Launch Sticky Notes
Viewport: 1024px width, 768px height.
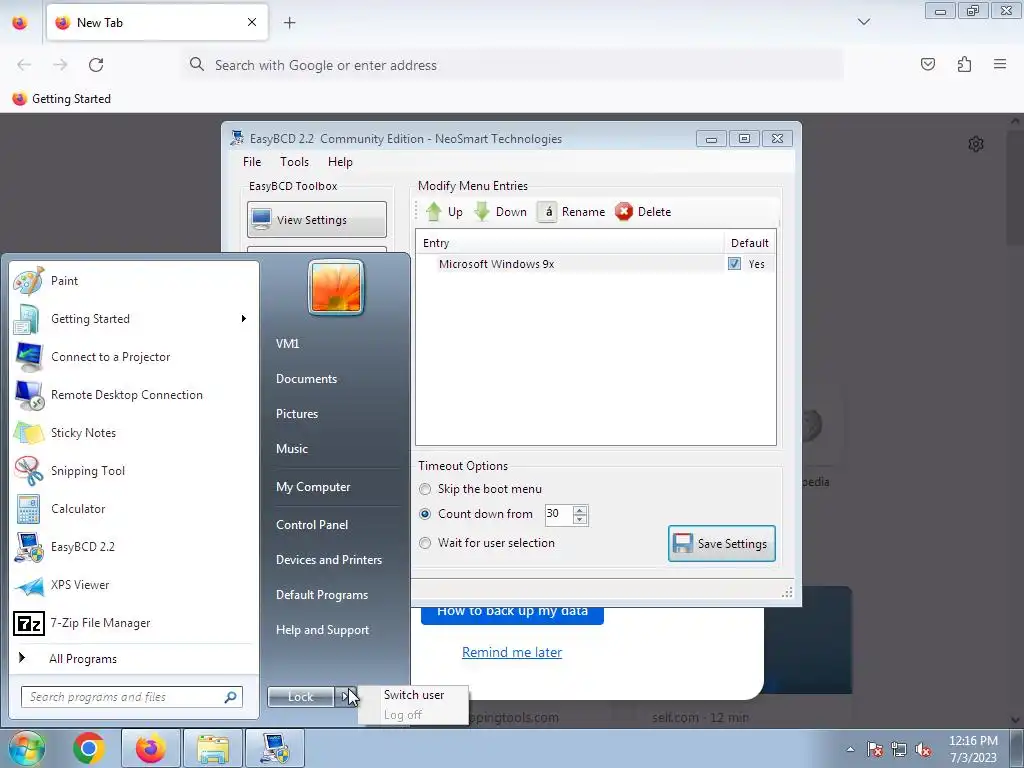pos(134,433)
